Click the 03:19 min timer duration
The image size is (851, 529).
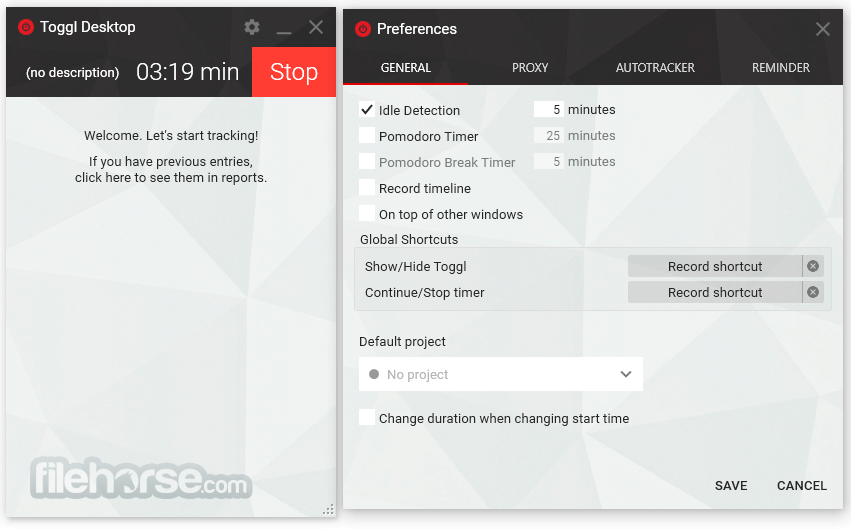click(x=188, y=72)
